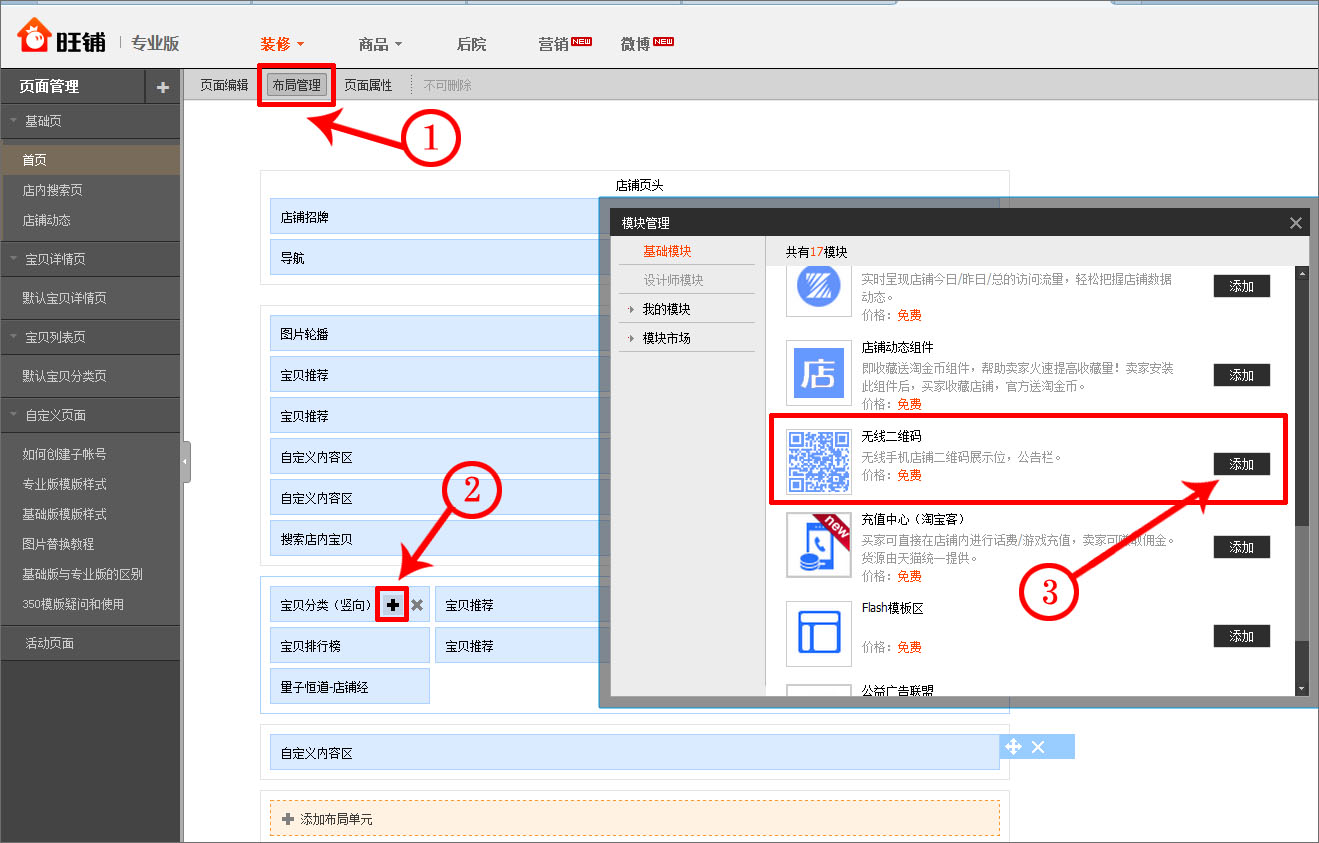The width and height of the screenshot is (1319, 843).
Task: Select 首页 in the sidebar
Action: [90, 160]
